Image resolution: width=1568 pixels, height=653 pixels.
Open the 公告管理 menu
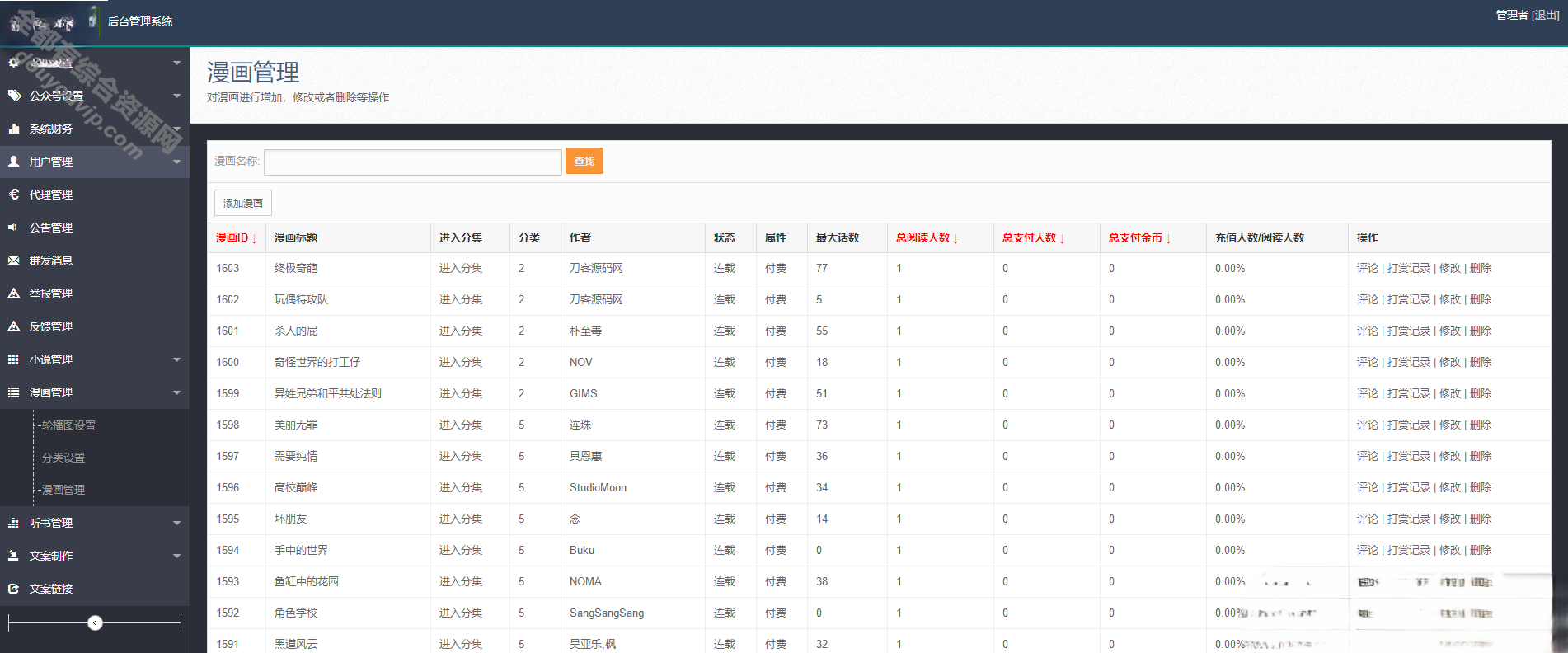click(95, 228)
